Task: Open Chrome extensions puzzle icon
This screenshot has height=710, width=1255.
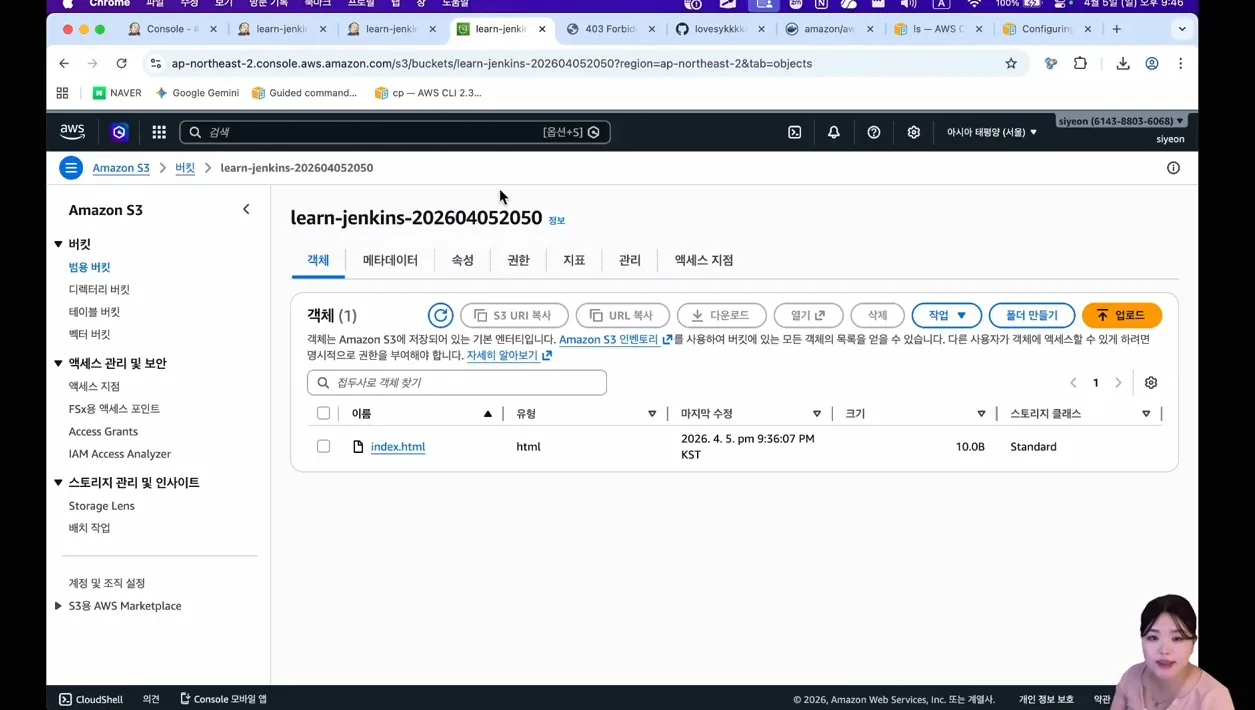Action: point(1080,63)
